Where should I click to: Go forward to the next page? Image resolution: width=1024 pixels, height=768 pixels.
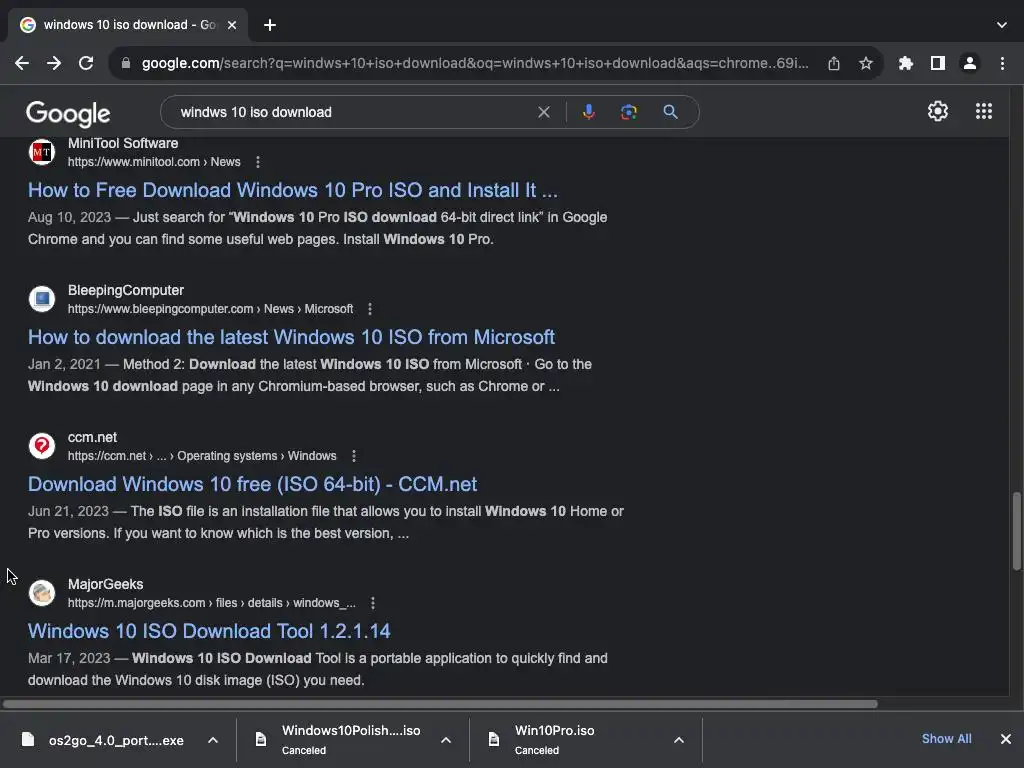click(x=54, y=63)
